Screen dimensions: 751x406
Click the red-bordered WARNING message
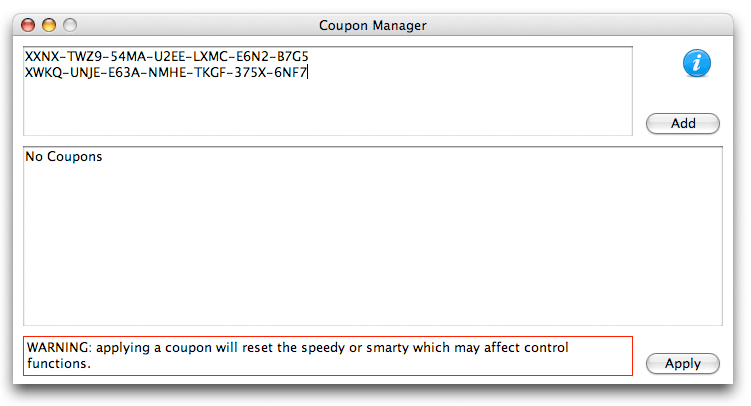(328, 356)
